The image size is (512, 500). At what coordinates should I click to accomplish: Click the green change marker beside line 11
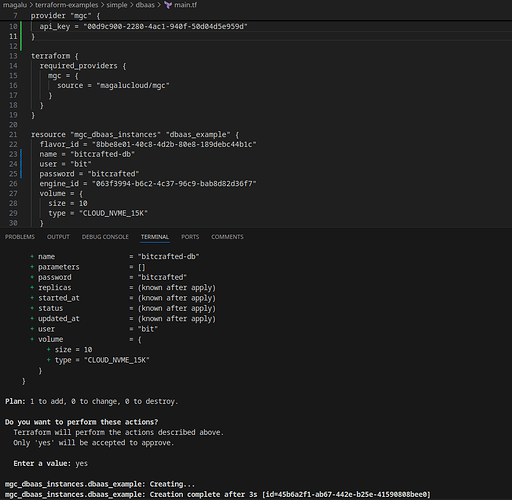[21, 36]
